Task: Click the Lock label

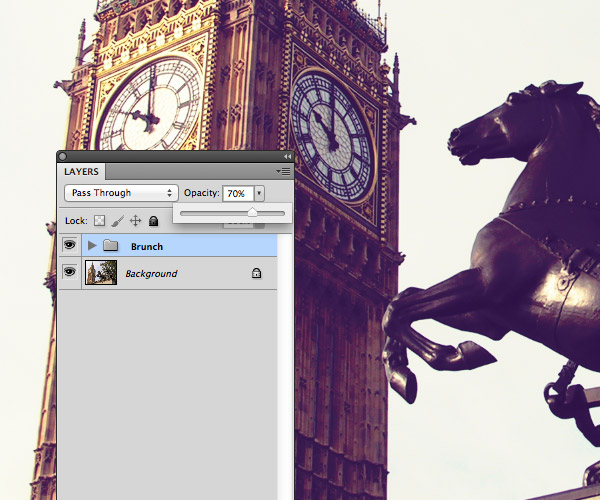Action: [x=76, y=221]
